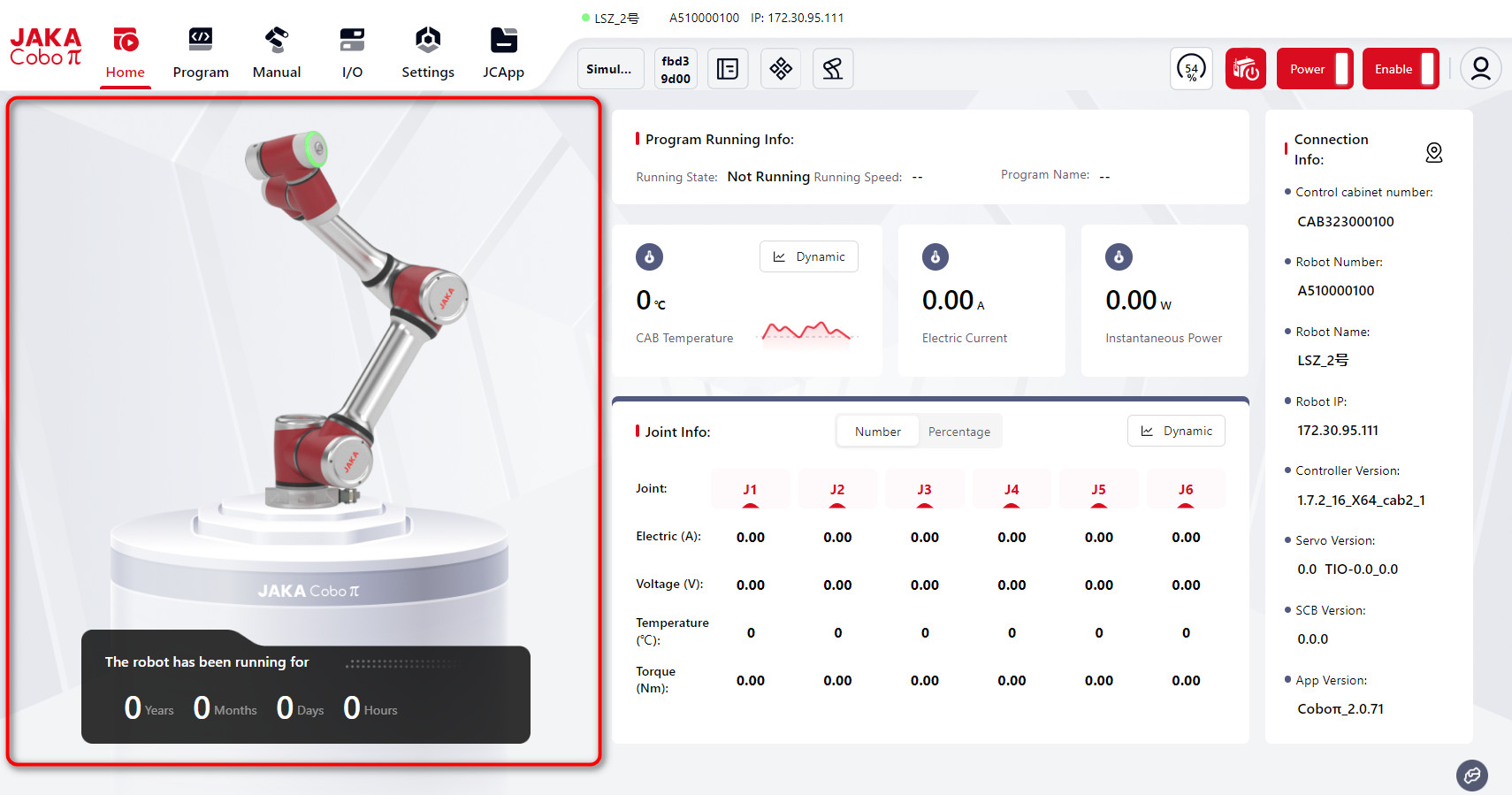Screen dimensions: 1512x795
Task: Select Number view for Joint Info
Action: tap(877, 432)
